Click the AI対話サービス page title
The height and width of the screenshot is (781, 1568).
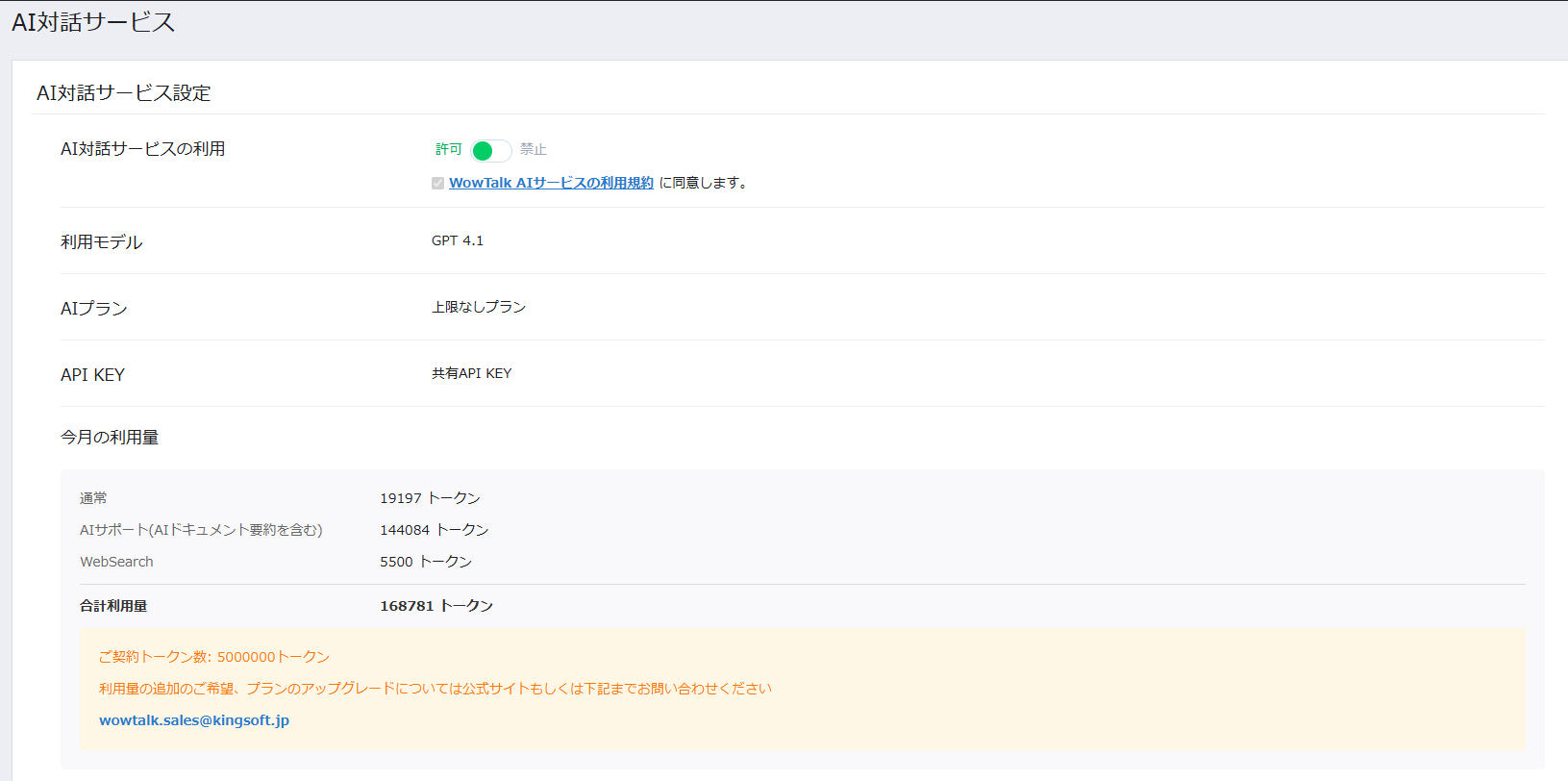(x=93, y=22)
